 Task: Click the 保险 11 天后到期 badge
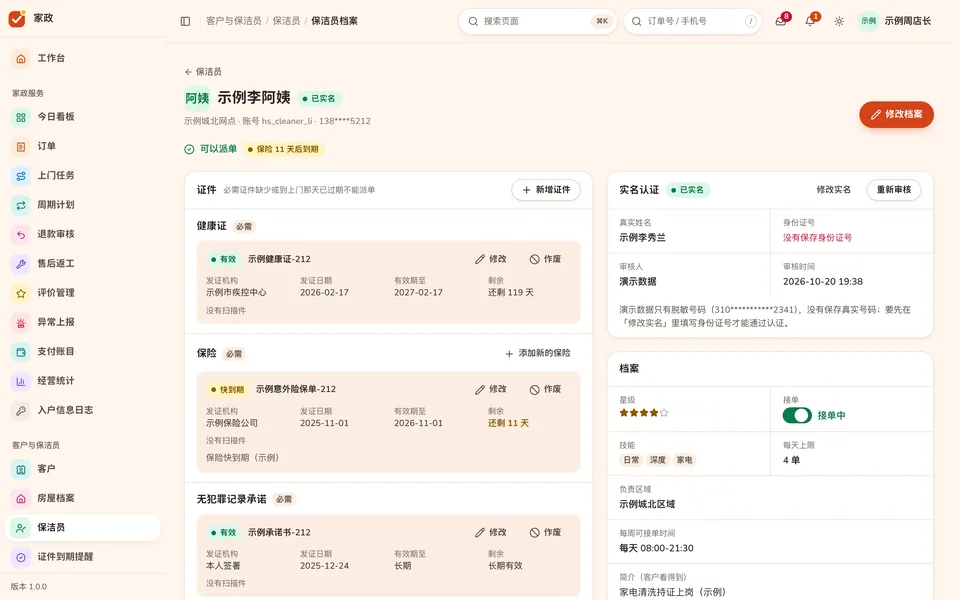(283, 149)
